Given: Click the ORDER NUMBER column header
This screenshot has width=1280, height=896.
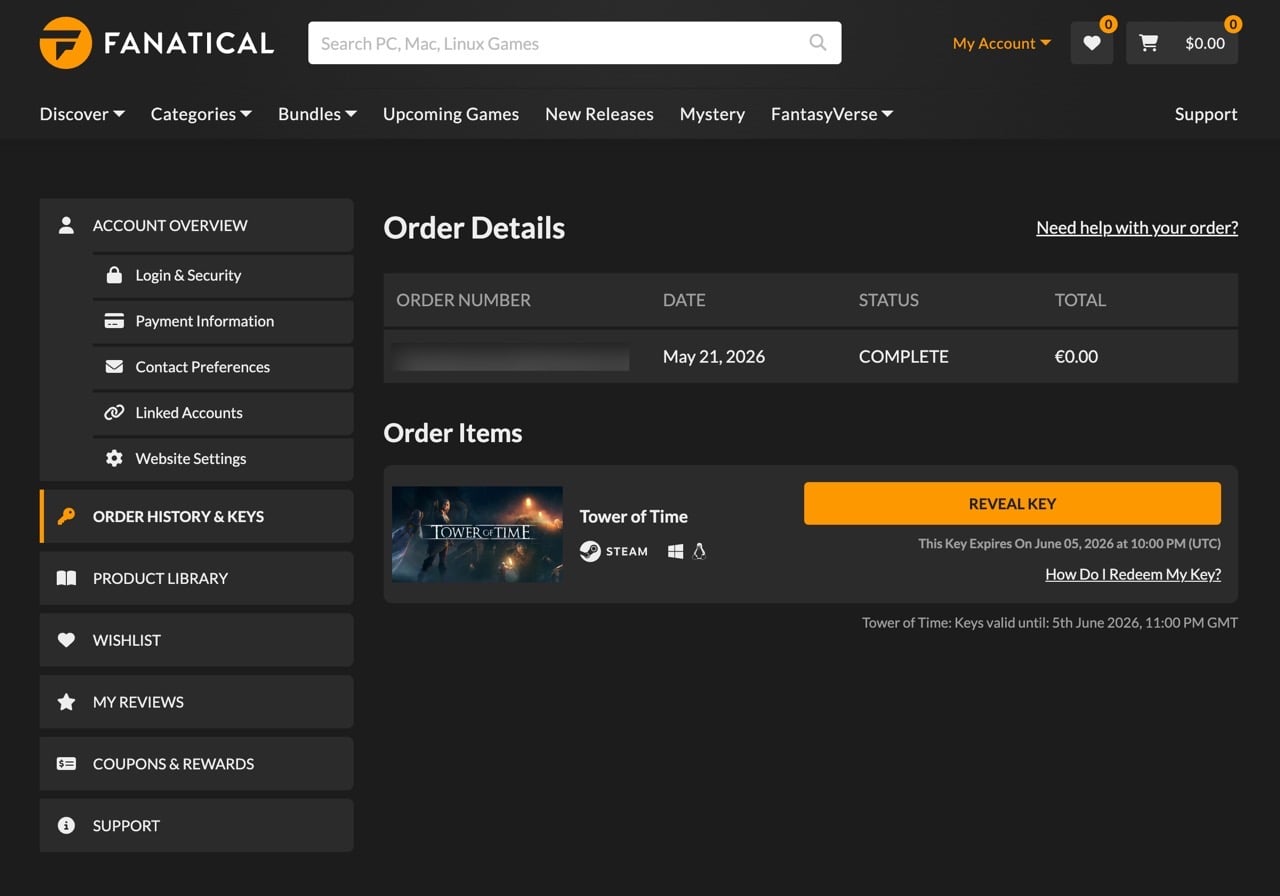Looking at the screenshot, I should [463, 300].
